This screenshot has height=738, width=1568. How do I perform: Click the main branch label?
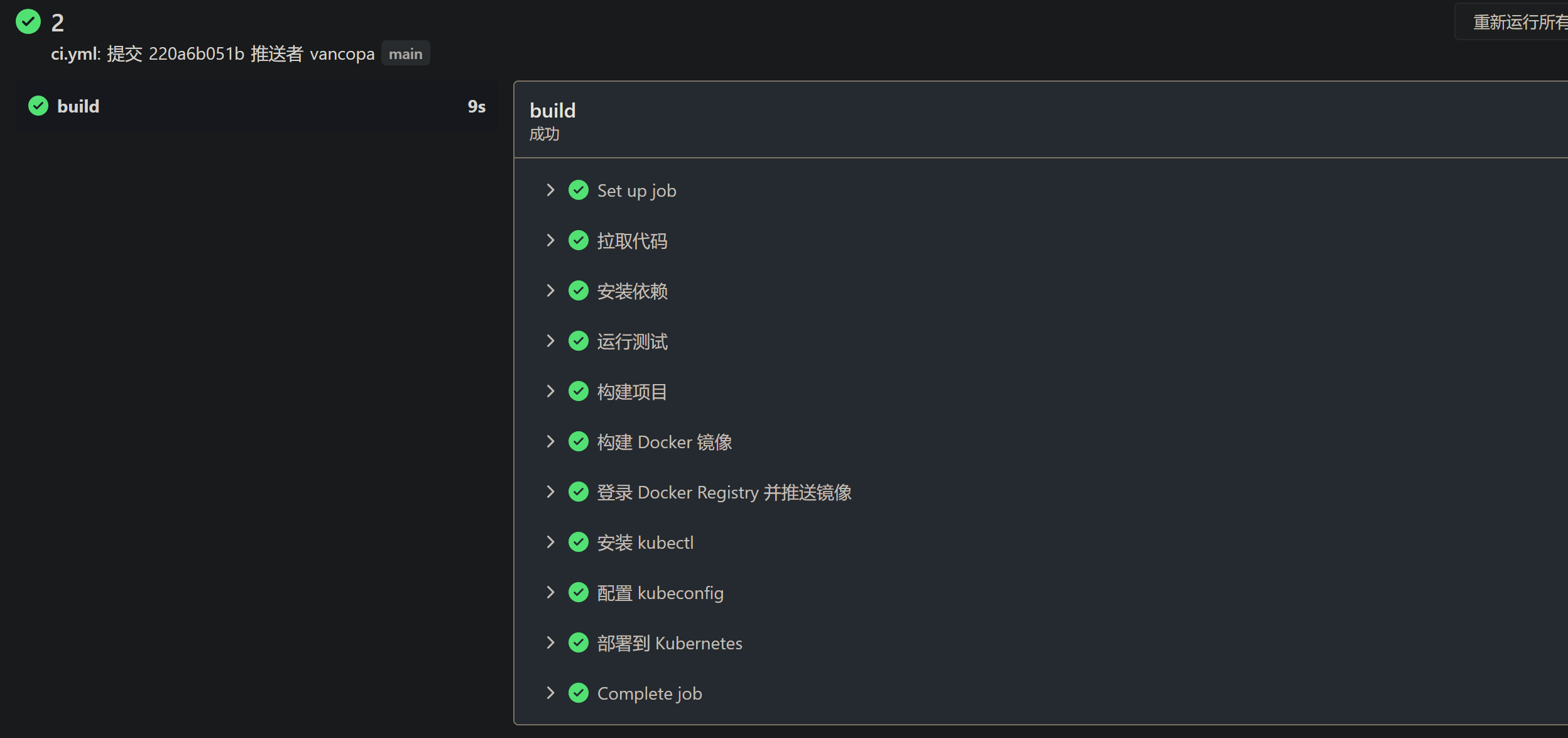click(405, 53)
